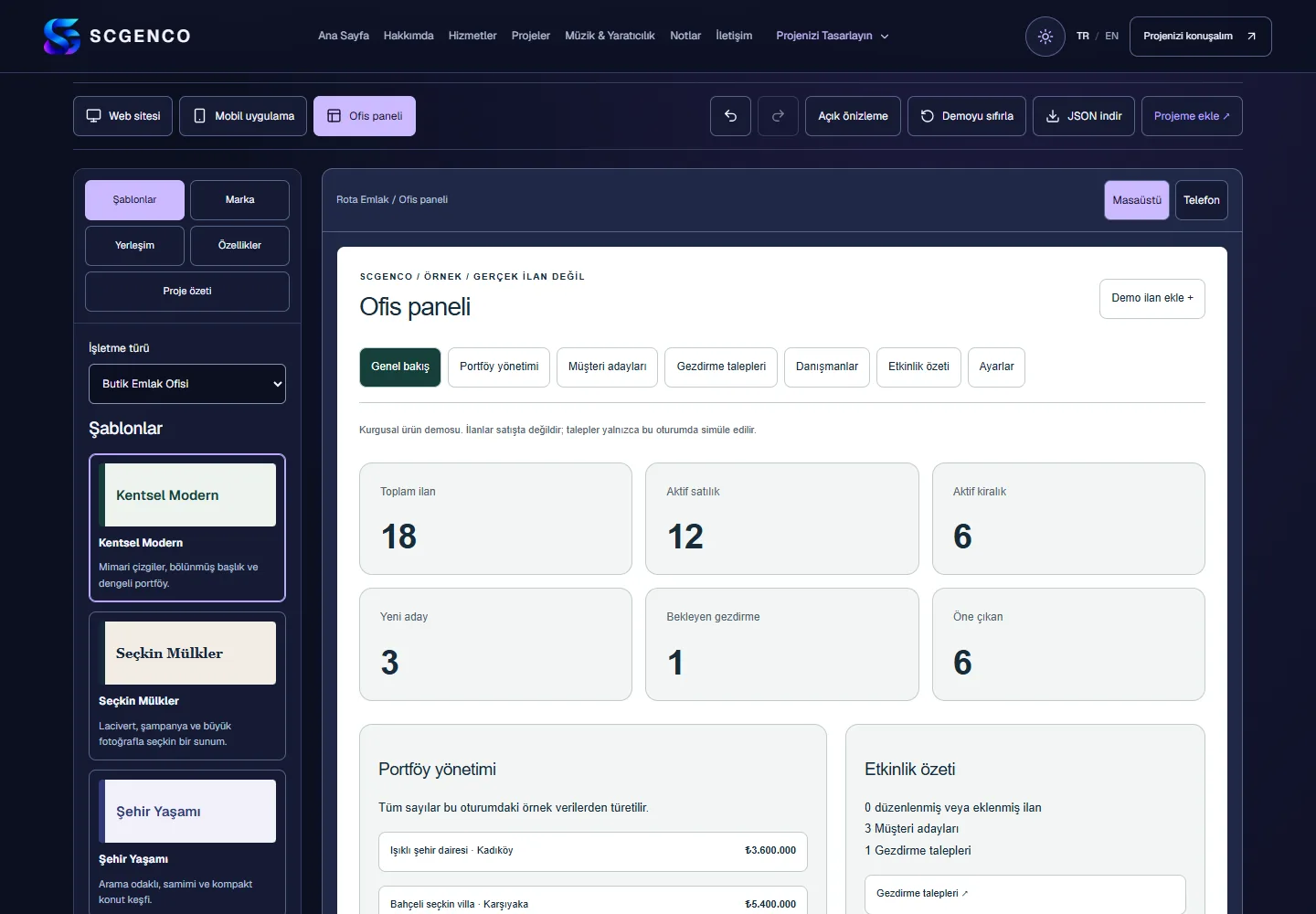Click arrow icon in Projenizi konuşalım

tap(1251, 37)
